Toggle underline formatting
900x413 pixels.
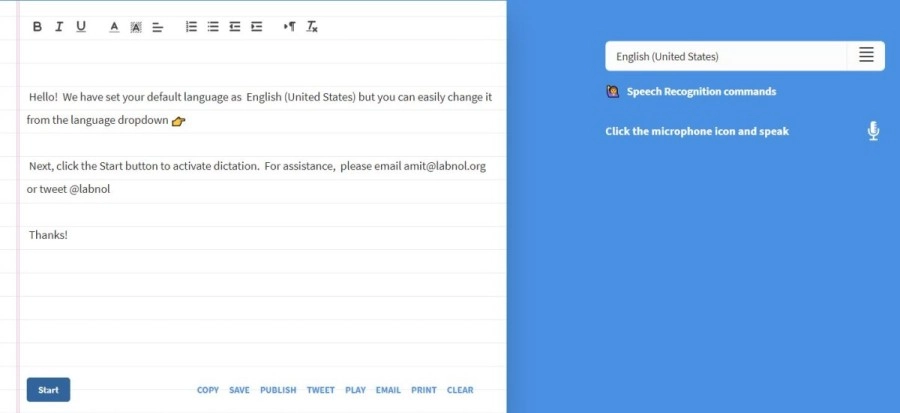81,26
